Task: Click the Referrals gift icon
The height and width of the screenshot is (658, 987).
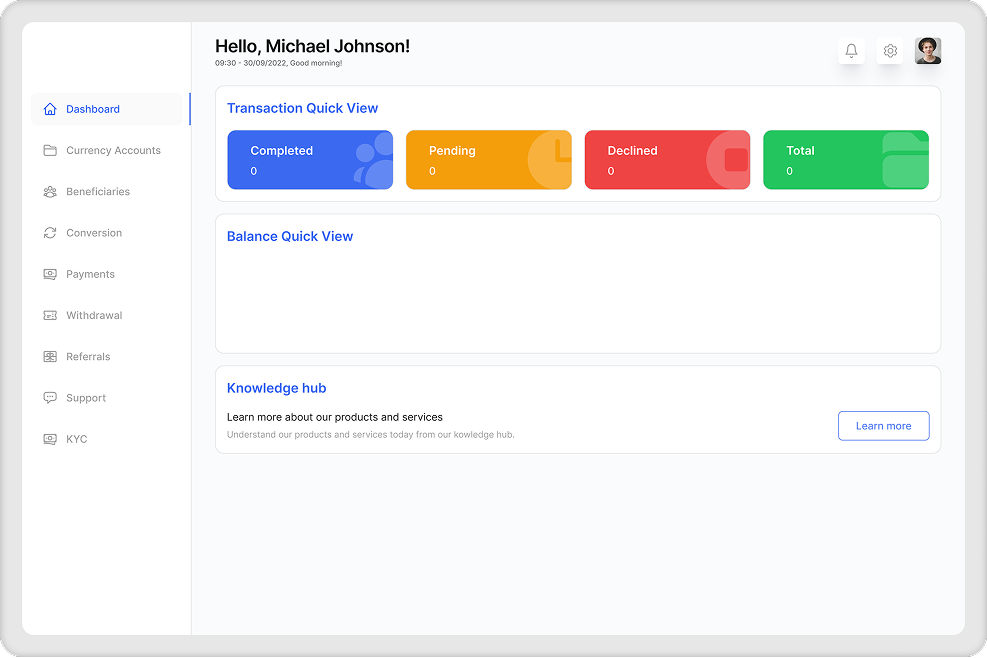Action: pyautogui.click(x=50, y=356)
